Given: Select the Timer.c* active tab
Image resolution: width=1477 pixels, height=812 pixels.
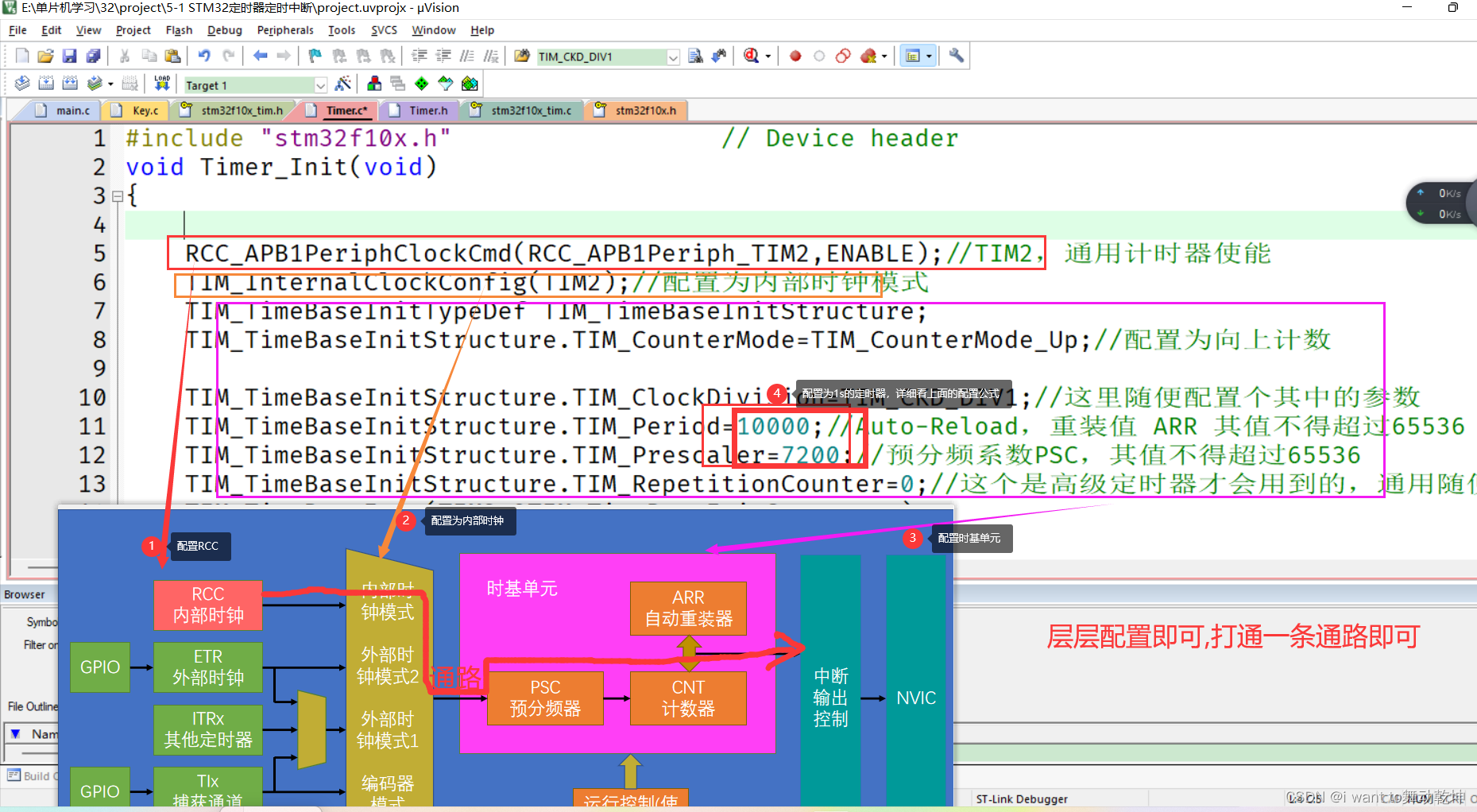Looking at the screenshot, I should click(338, 110).
